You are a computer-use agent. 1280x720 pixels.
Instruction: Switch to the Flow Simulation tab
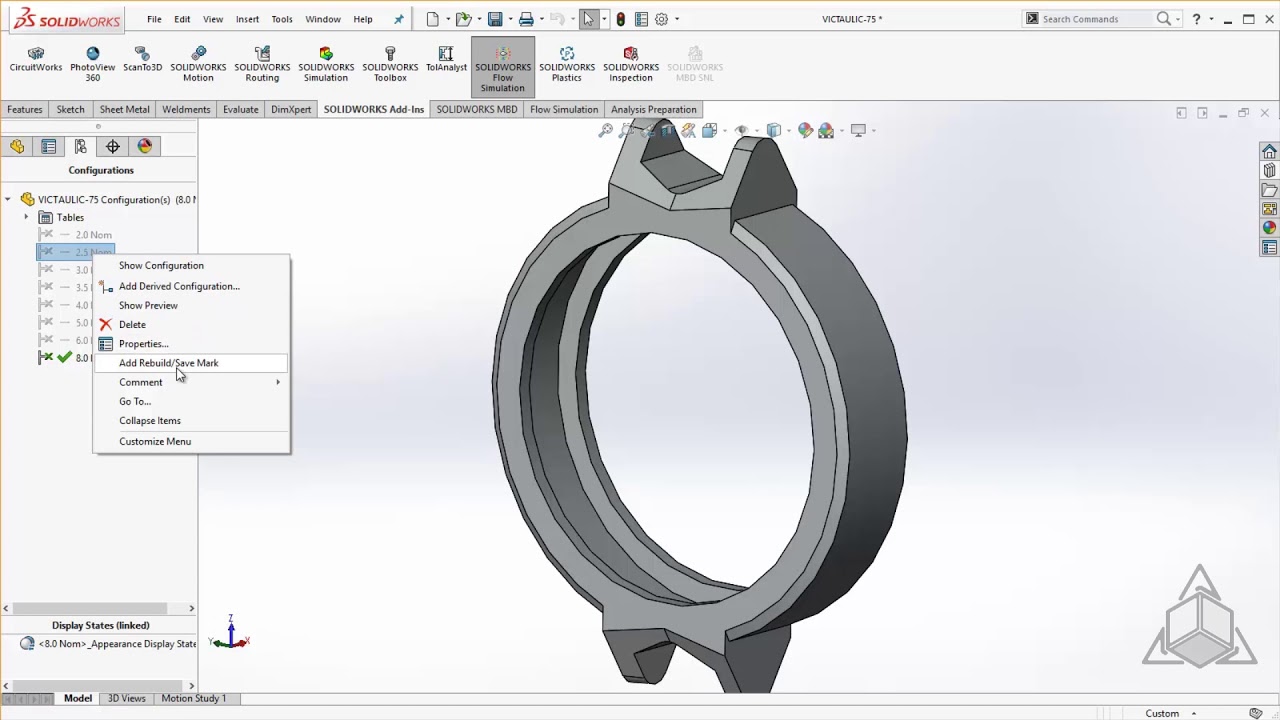tap(564, 109)
